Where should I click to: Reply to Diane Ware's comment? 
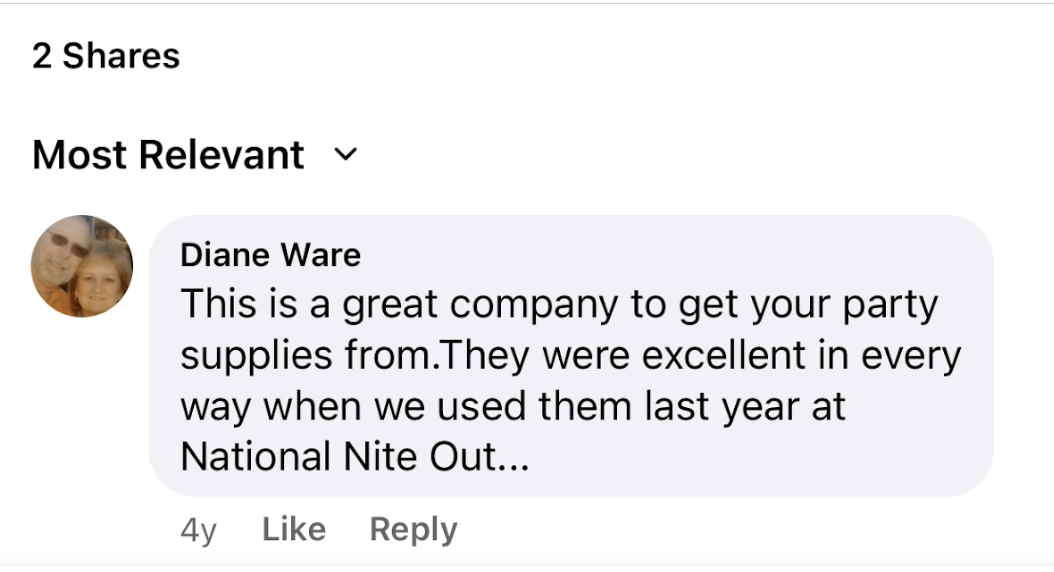coord(413,530)
